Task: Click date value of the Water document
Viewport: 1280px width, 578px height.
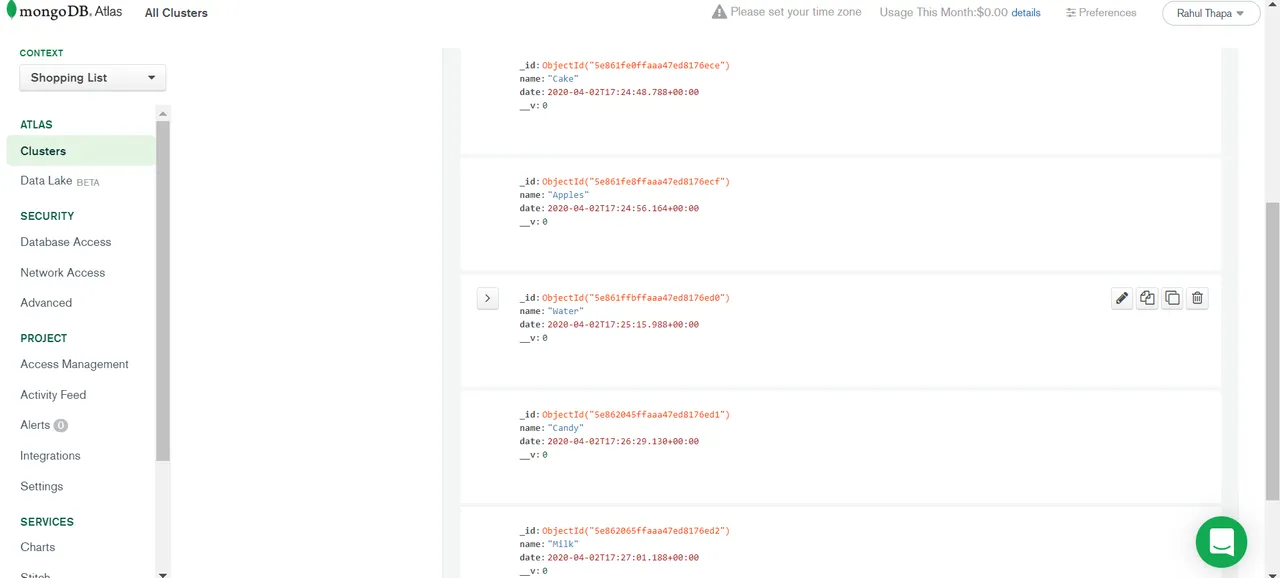Action: click(x=623, y=325)
